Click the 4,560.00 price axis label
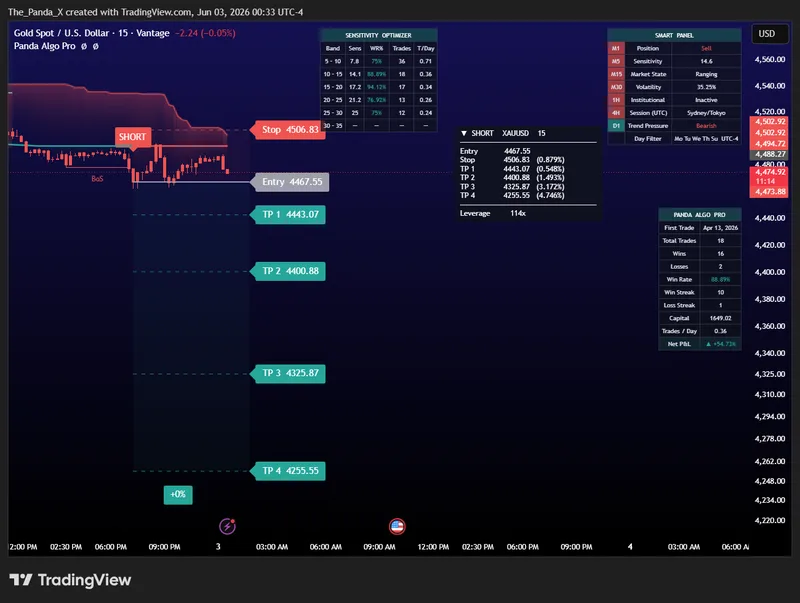Viewport: 800px width, 603px height. coord(769,60)
